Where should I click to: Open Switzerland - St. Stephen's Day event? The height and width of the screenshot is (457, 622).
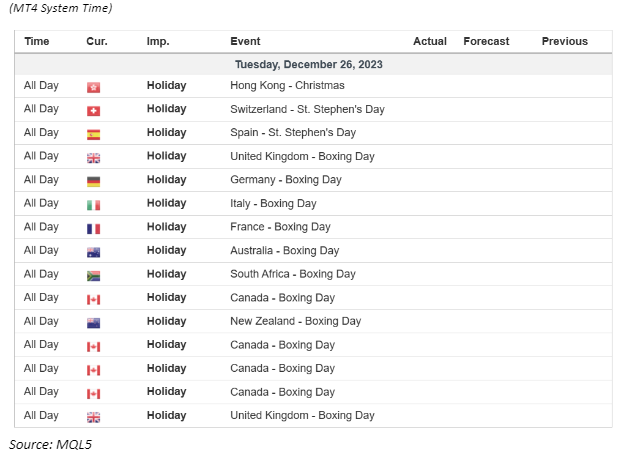pyautogui.click(x=307, y=109)
